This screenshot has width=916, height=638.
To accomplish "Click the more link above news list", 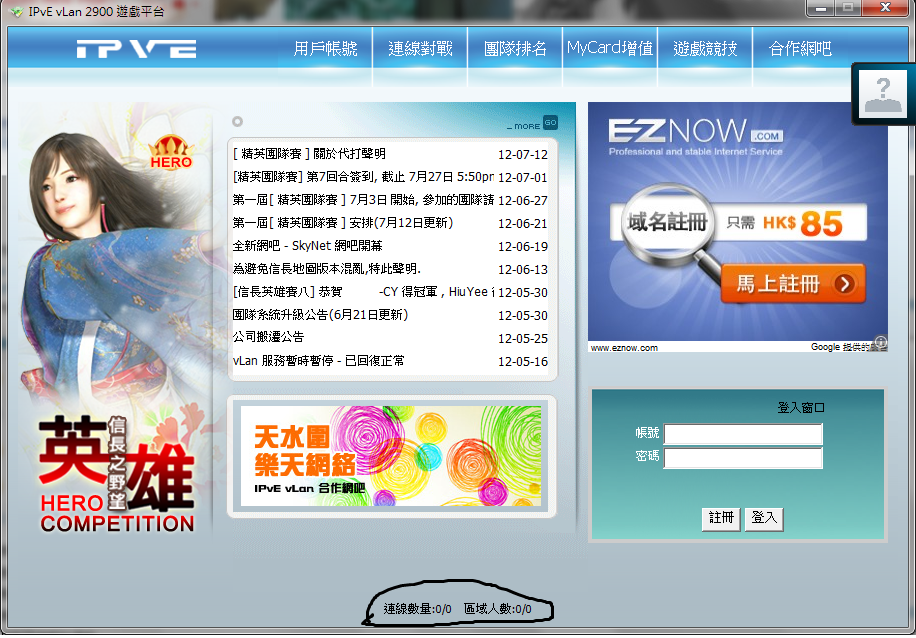I will (524, 126).
